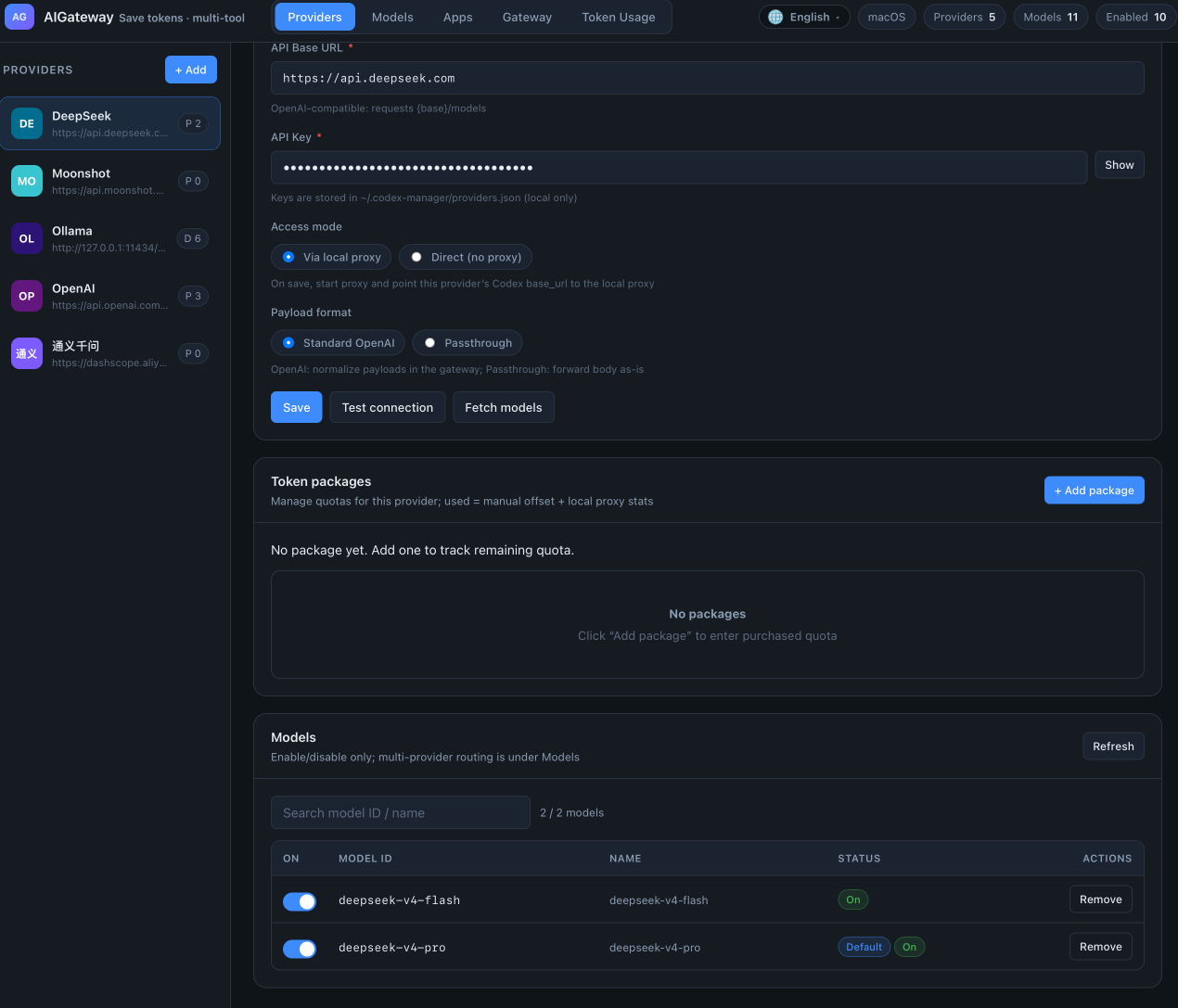The height and width of the screenshot is (1008, 1178).
Task: Click the ACTIONS column header
Action: (1108, 859)
